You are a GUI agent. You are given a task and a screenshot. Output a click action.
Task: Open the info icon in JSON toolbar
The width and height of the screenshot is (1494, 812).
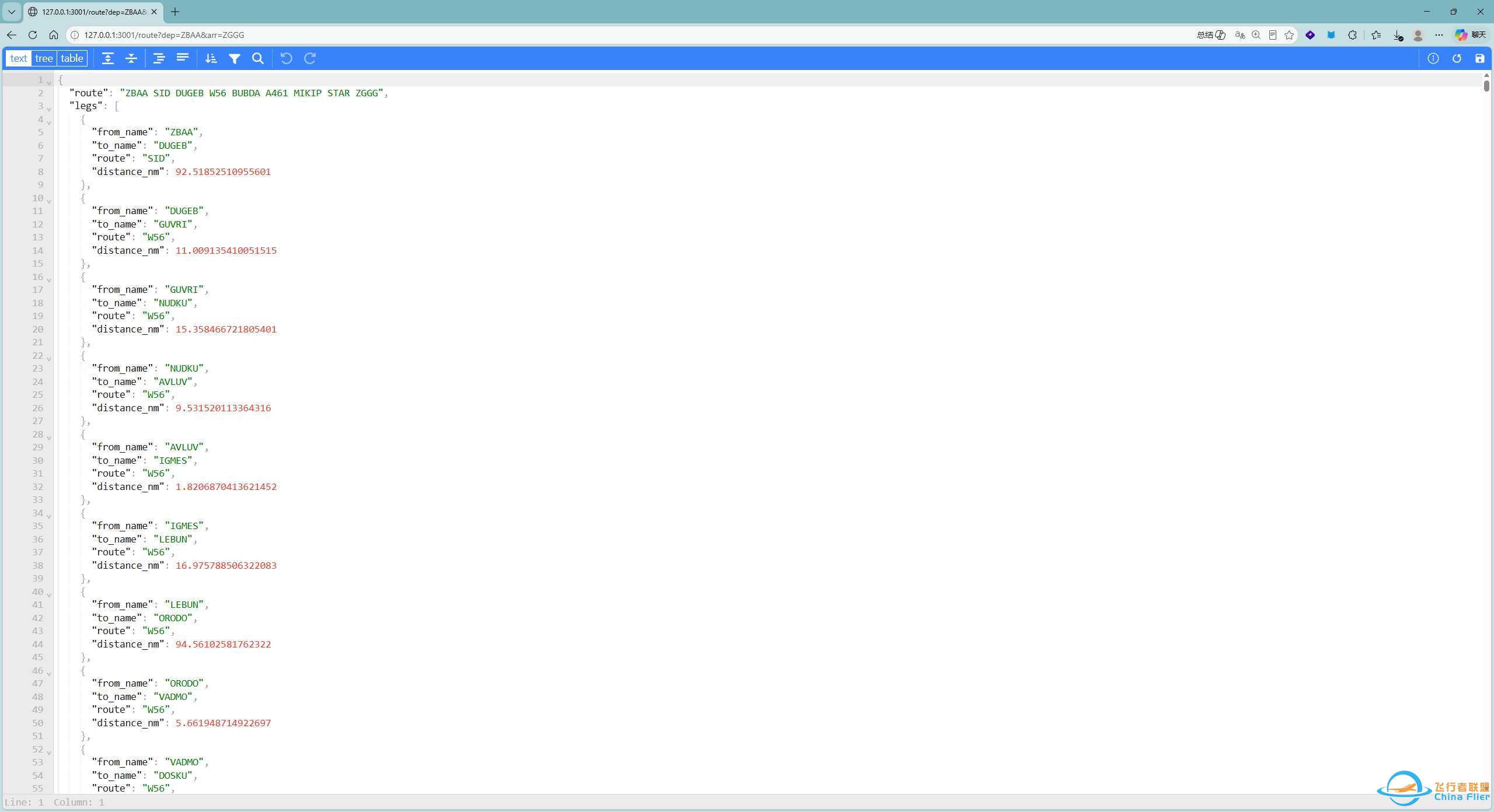[x=1433, y=58]
